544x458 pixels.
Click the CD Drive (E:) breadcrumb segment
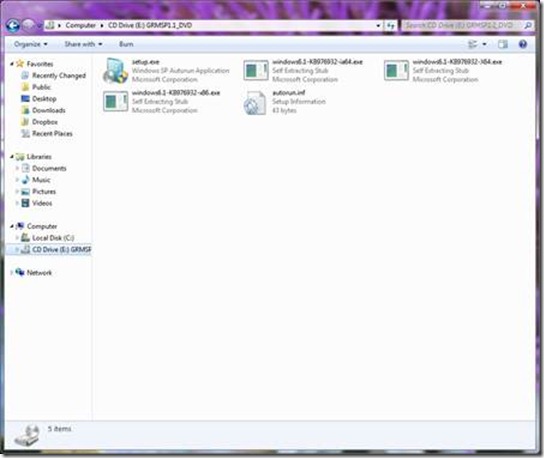pyautogui.click(x=150, y=25)
